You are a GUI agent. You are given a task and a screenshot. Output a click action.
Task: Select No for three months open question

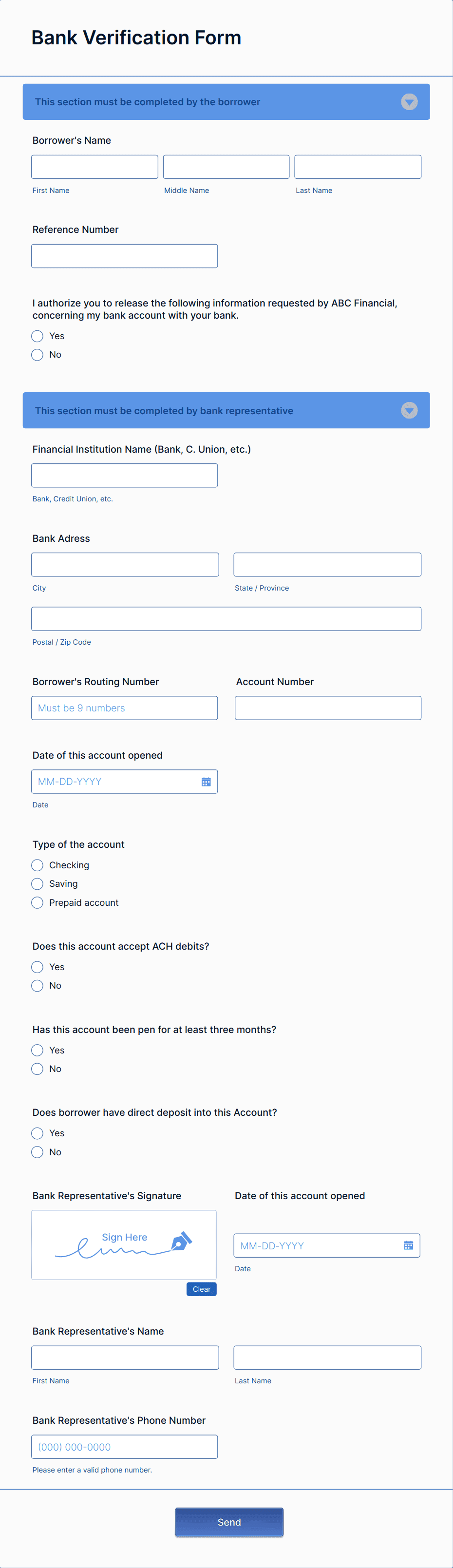point(37,1069)
